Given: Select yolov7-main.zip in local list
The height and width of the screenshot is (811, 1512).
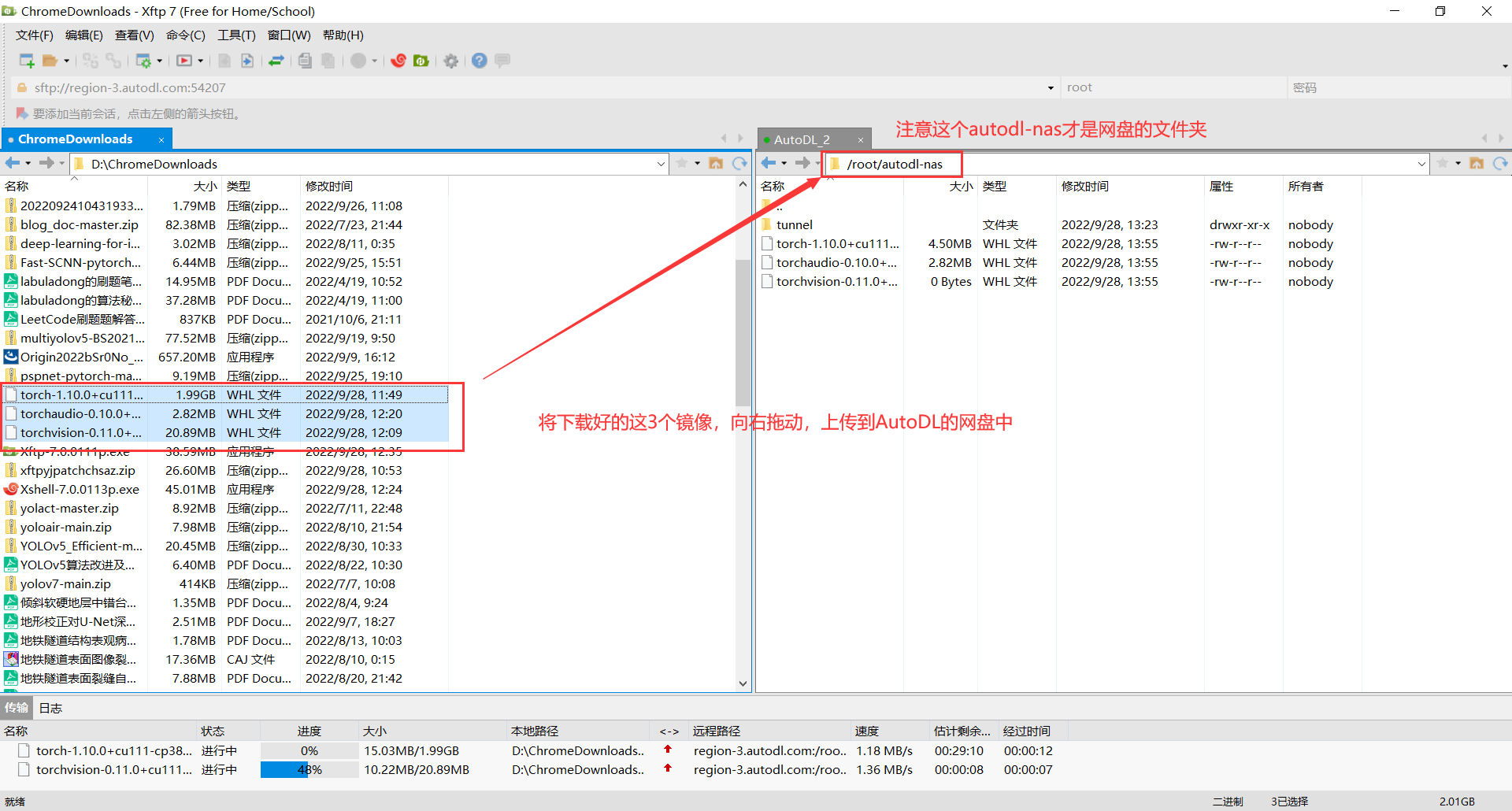Looking at the screenshot, I should pos(225,584).
